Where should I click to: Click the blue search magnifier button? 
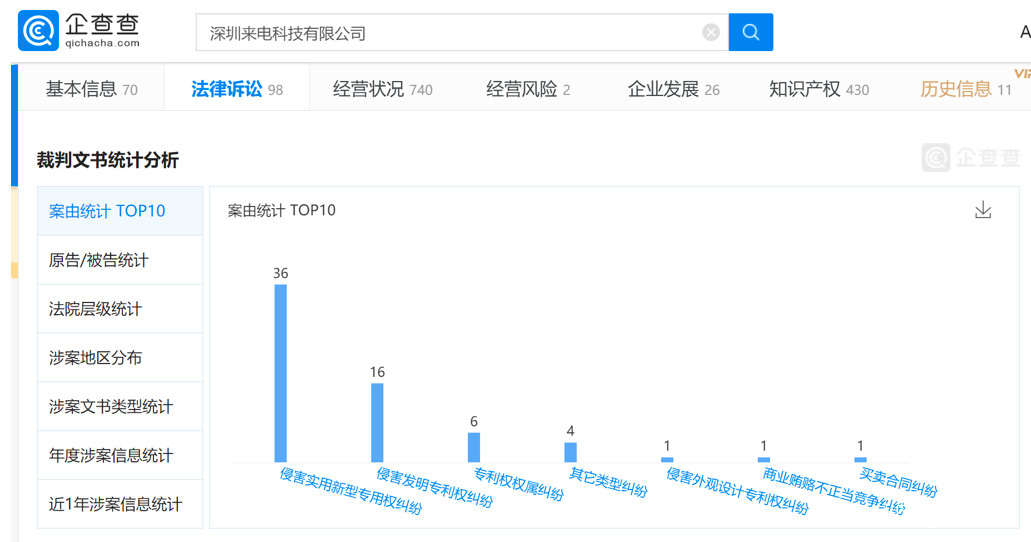[751, 32]
